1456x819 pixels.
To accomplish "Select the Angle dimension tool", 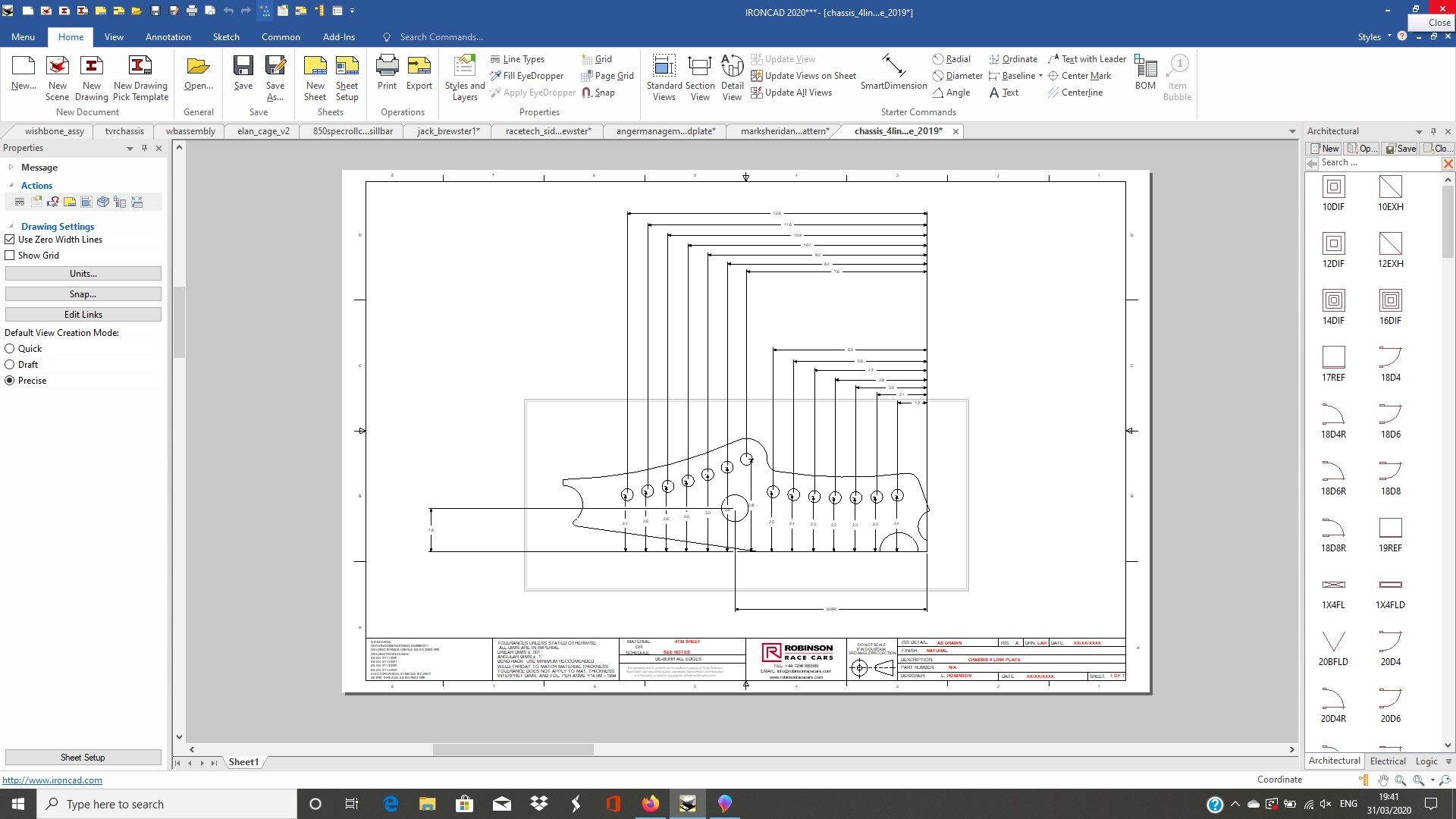I will point(951,93).
